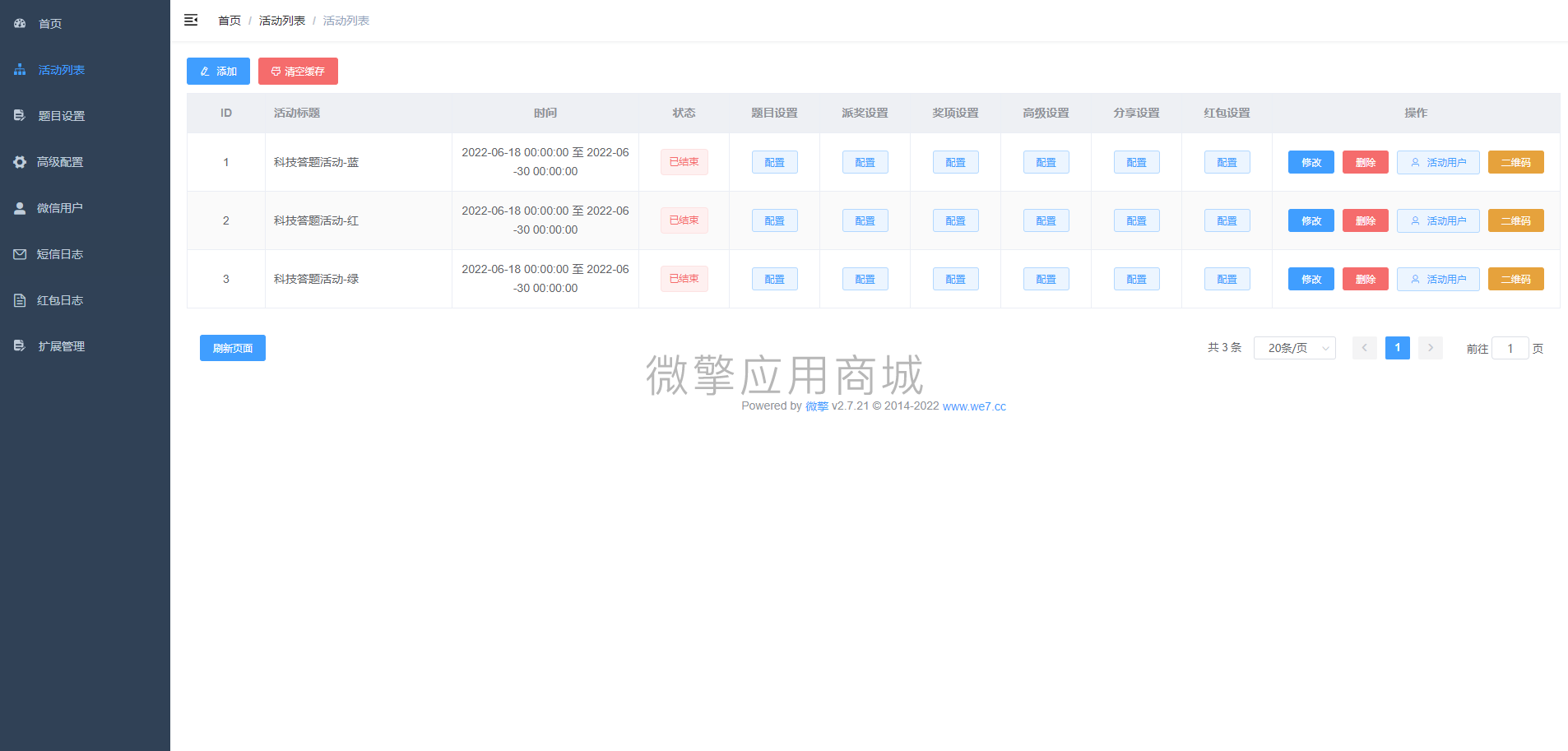Viewport: 1568px width, 751px height.
Task: Open 活动用户 for 科技答题活动-红
Action: (x=1438, y=220)
